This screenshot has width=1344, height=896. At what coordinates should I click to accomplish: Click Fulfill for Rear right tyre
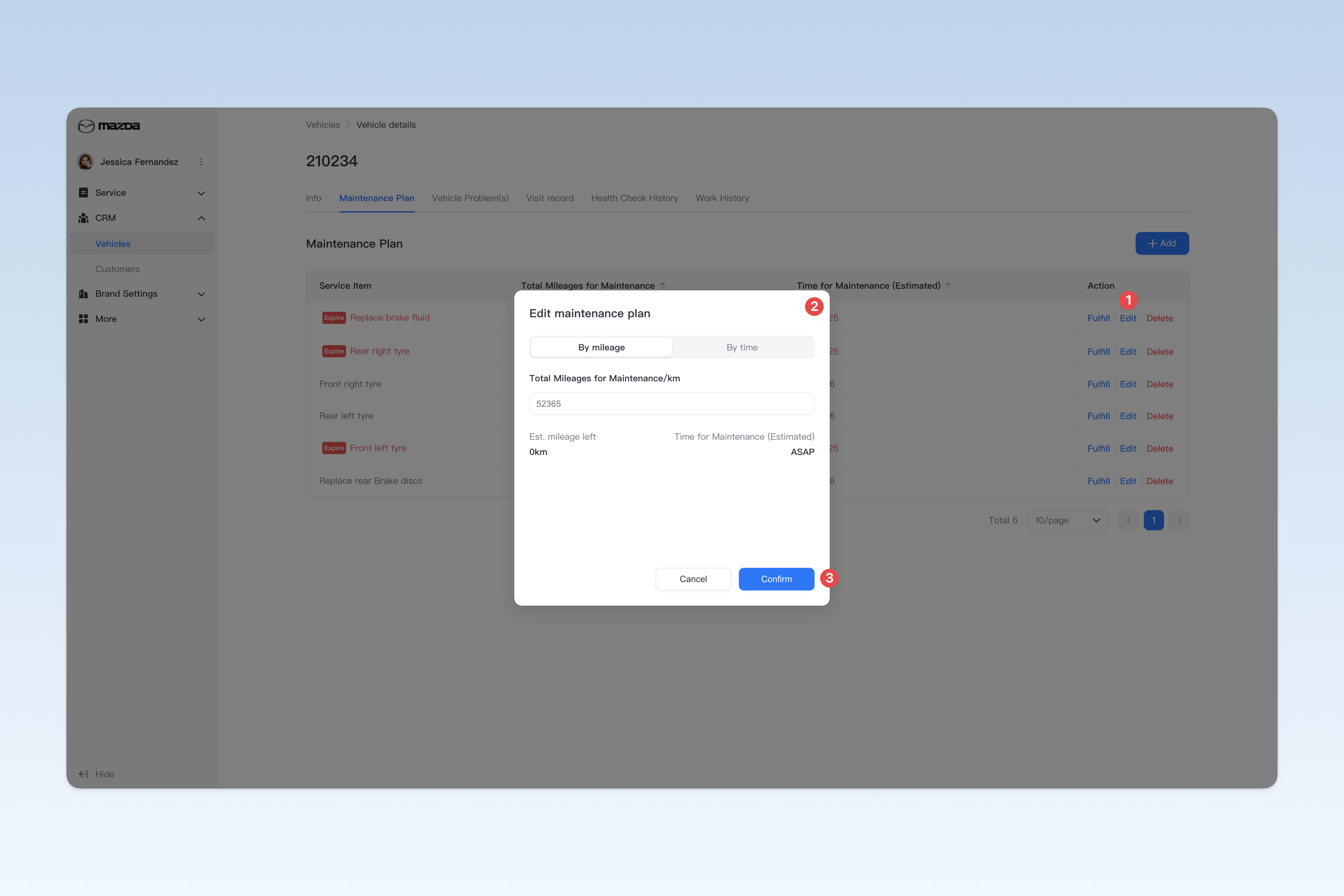tap(1098, 351)
